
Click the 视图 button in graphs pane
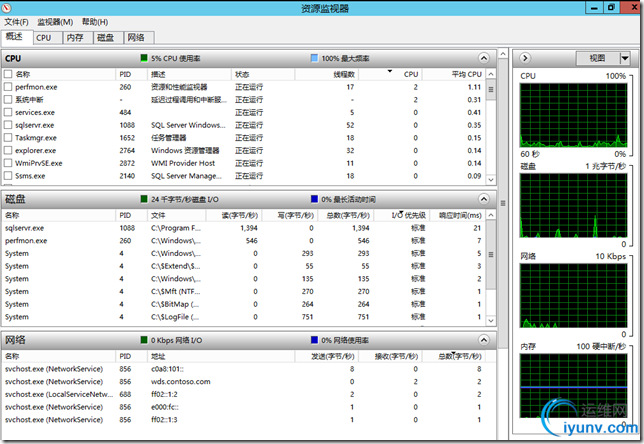pyautogui.click(x=598, y=58)
